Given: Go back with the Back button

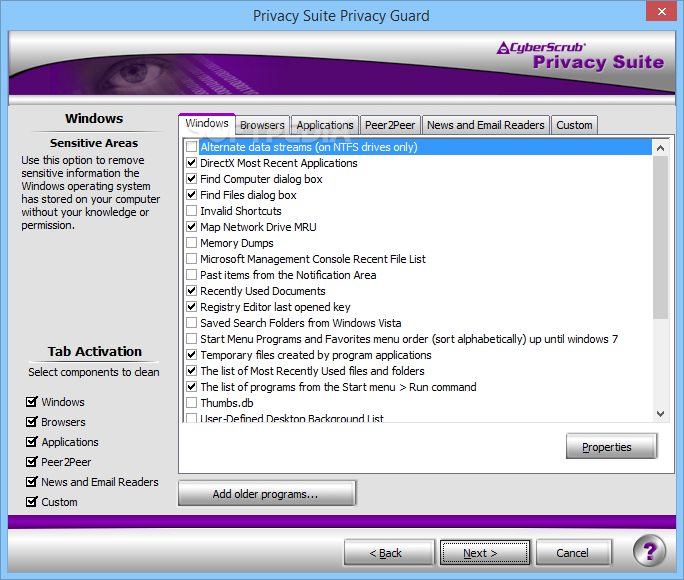Looking at the screenshot, I should [x=389, y=553].
